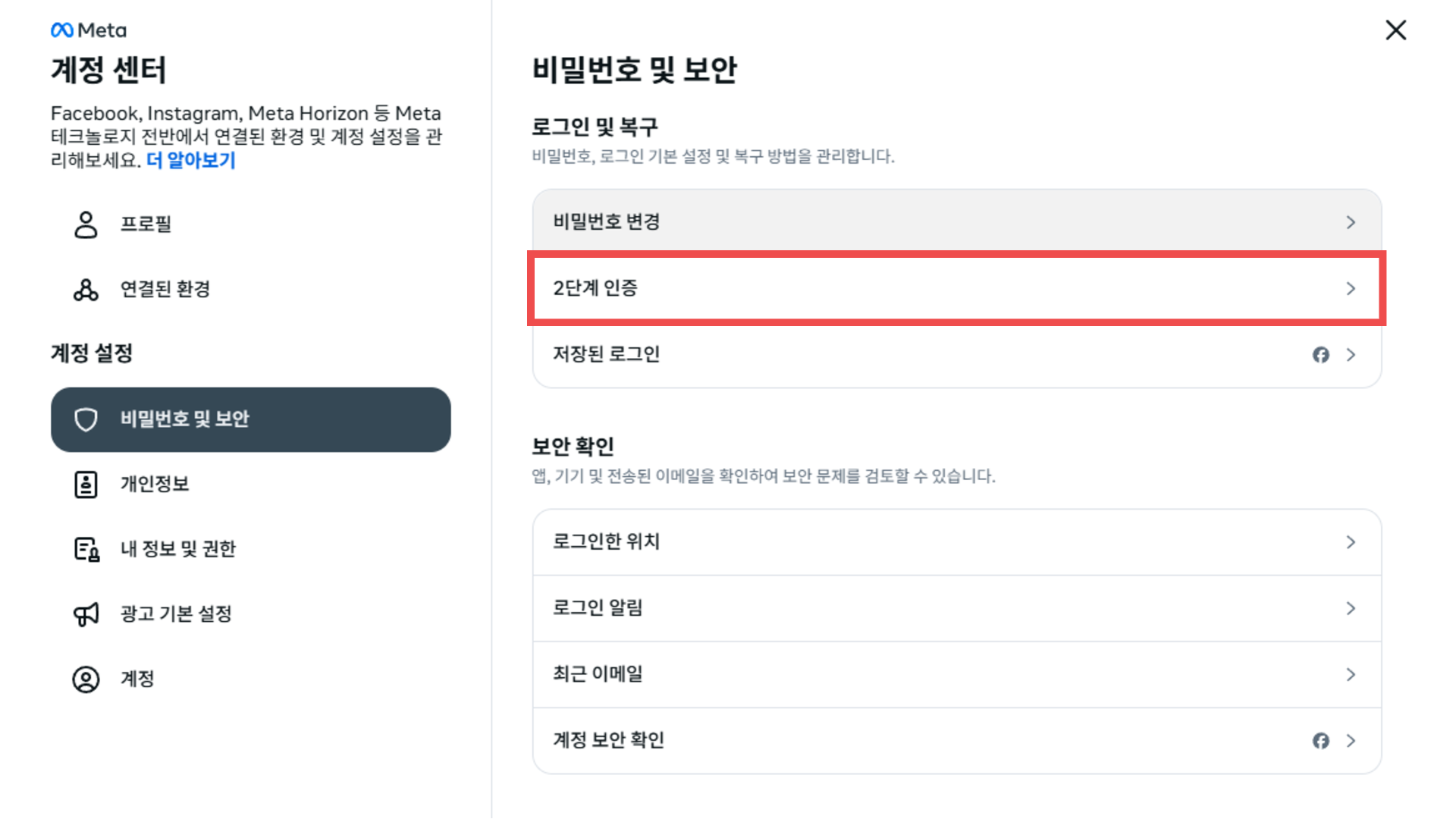Select the 광고 기본 설정 menu item

click(251, 614)
